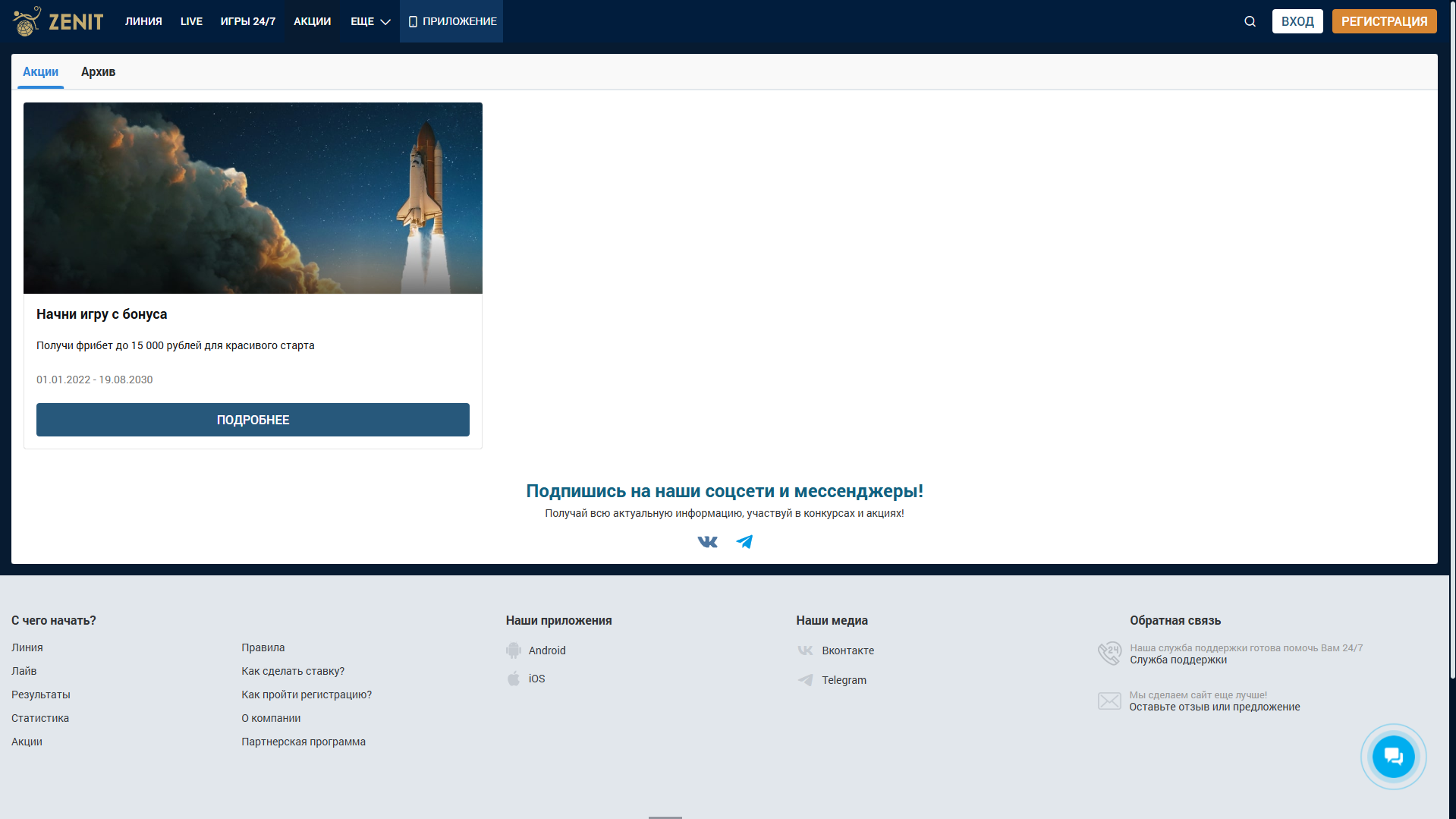
Task: Click the Apple iOS icon in the footer
Action: click(x=514, y=679)
